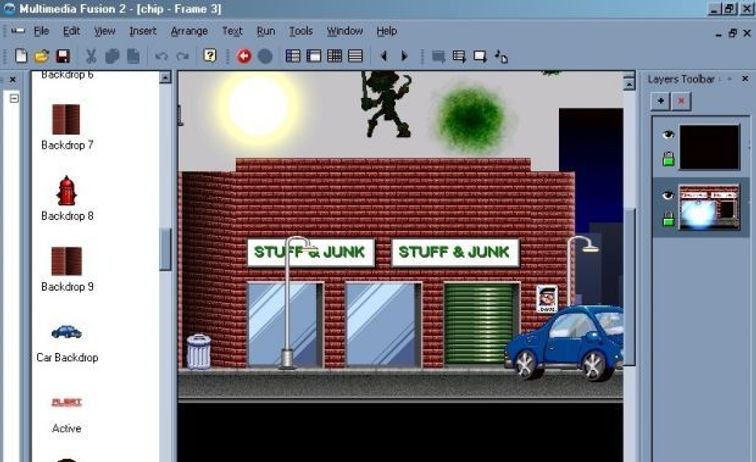The image size is (756, 462).
Task: Collapse the tree node in left panel
Action: (14, 98)
